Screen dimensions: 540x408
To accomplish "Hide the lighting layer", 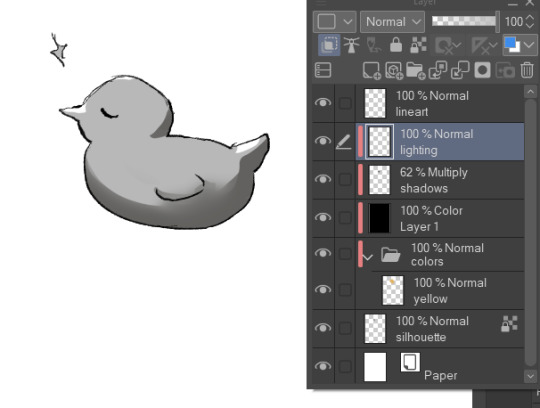I will (x=323, y=141).
